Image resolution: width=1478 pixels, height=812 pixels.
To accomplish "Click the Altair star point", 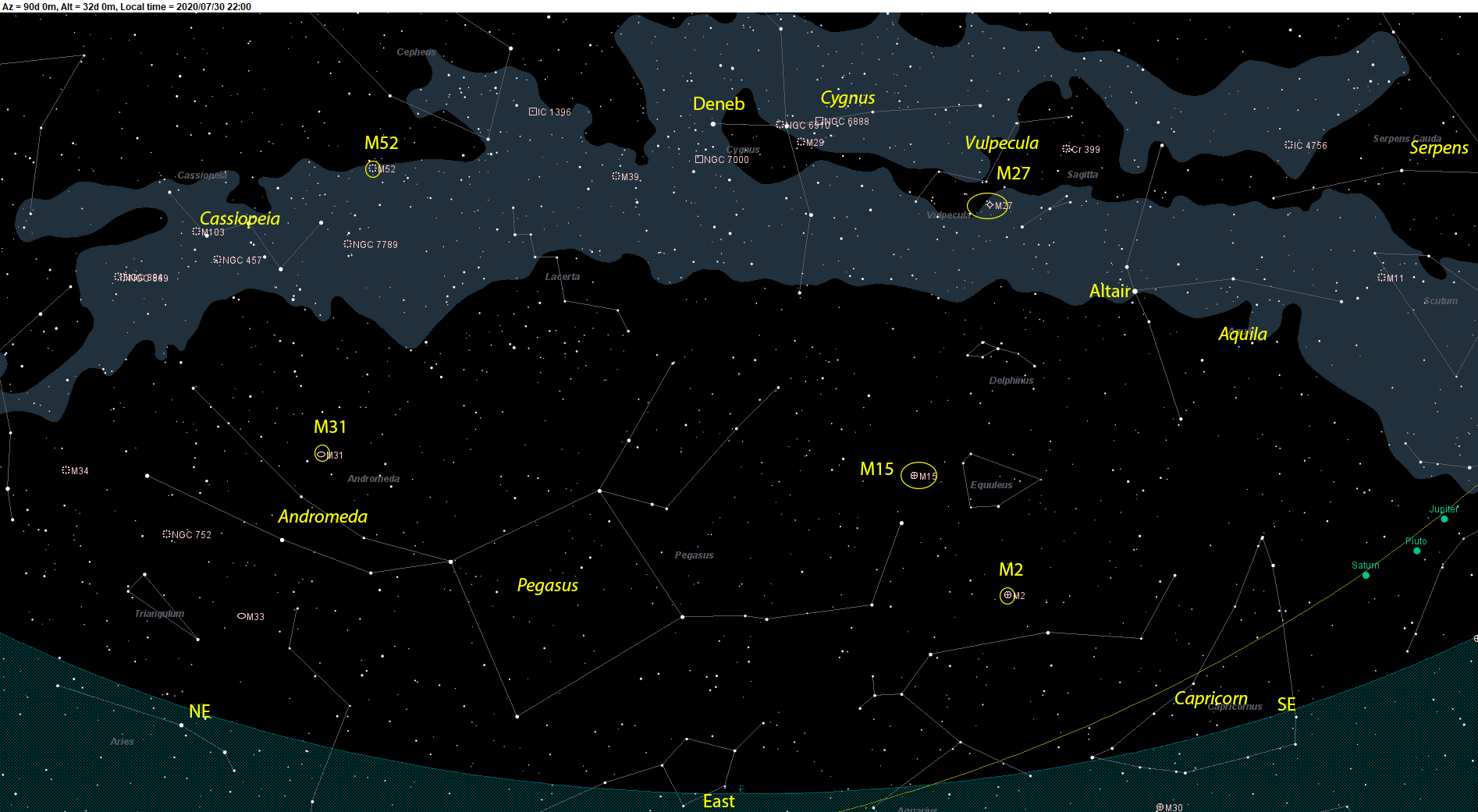I will click(1135, 291).
